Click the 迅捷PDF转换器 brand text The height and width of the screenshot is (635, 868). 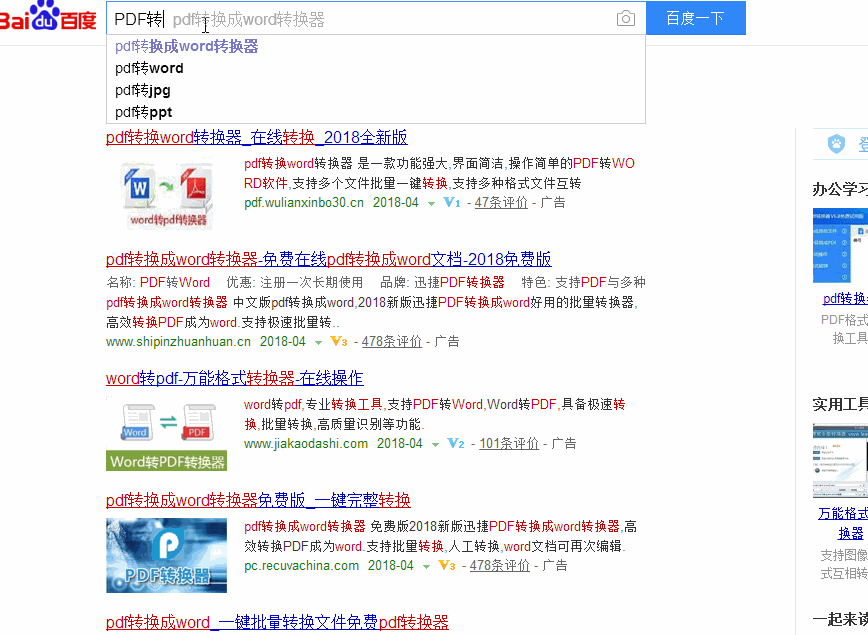[459, 282]
